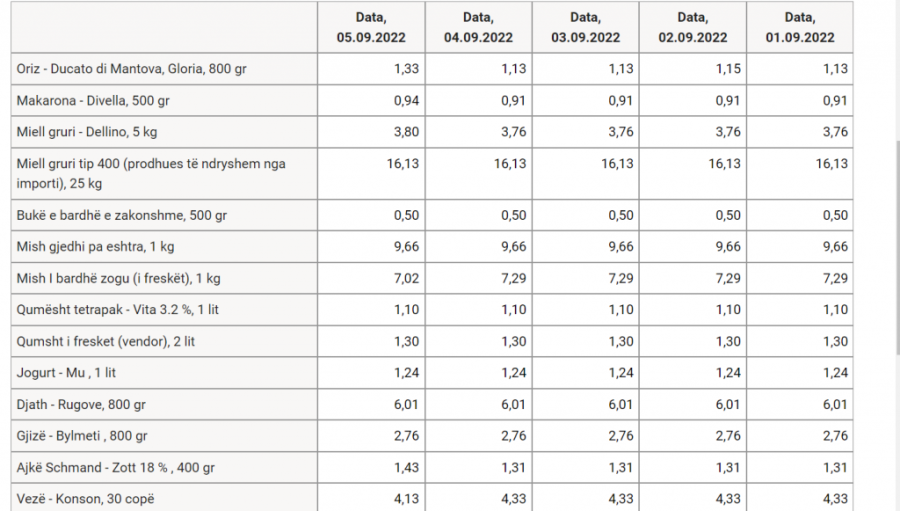The image size is (900, 511).
Task: Click the Data 02.09.2022 column header
Action: 693,28
